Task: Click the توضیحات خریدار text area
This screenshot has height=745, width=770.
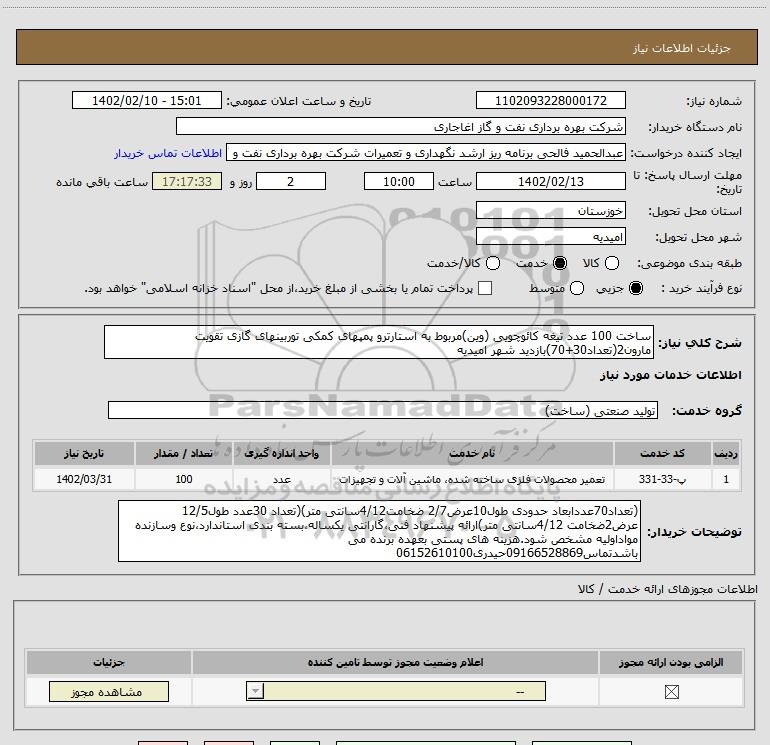Action: pyautogui.click(x=379, y=531)
